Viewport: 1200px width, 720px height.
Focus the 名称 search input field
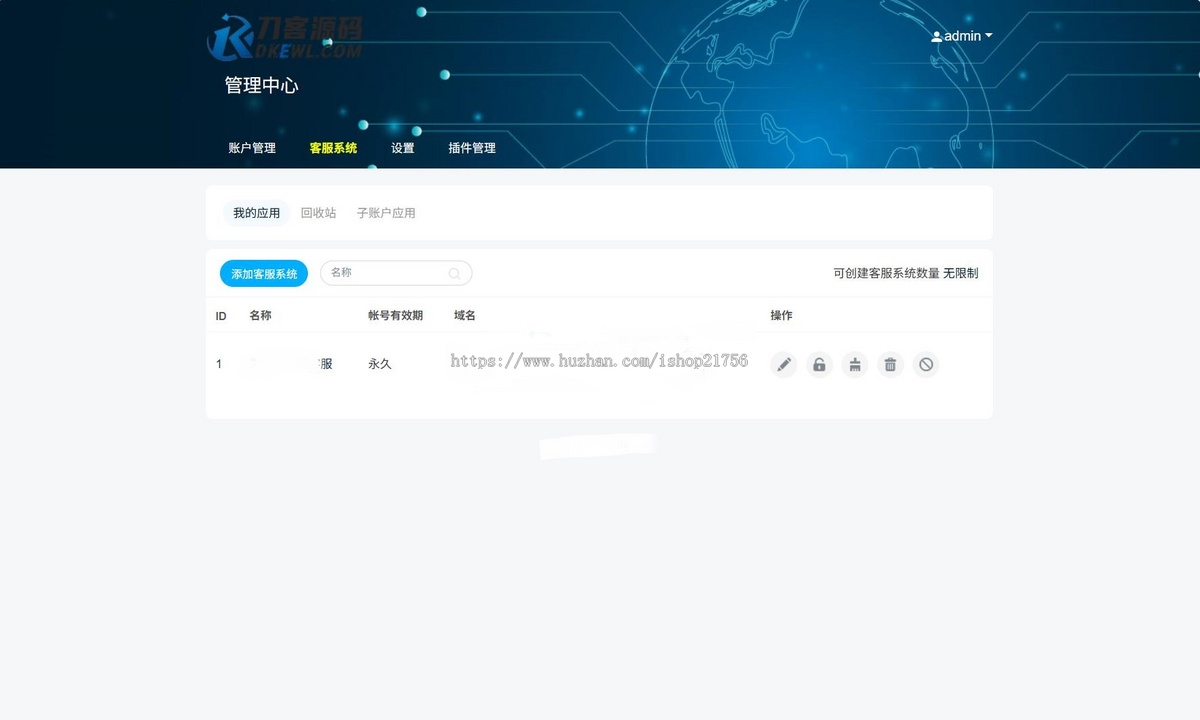pyautogui.click(x=396, y=273)
